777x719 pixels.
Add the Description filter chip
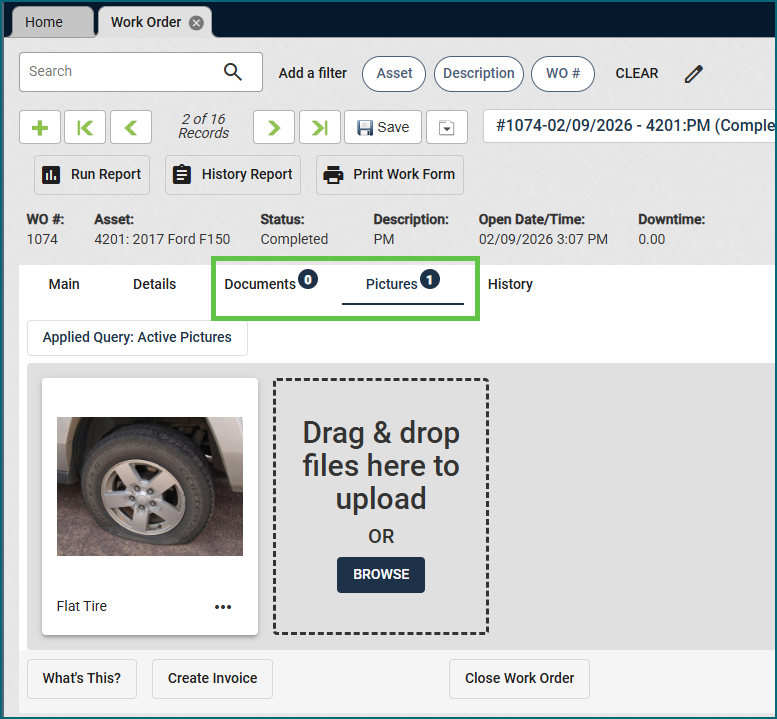coord(478,73)
